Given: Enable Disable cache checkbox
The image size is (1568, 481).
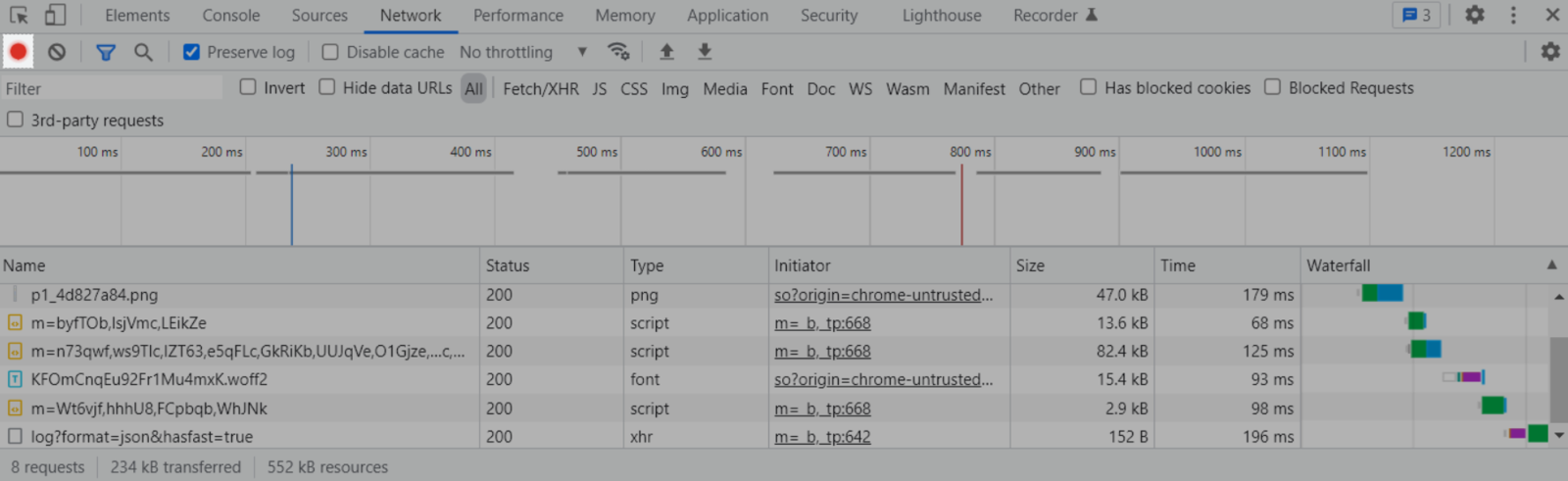Looking at the screenshot, I should (x=330, y=52).
